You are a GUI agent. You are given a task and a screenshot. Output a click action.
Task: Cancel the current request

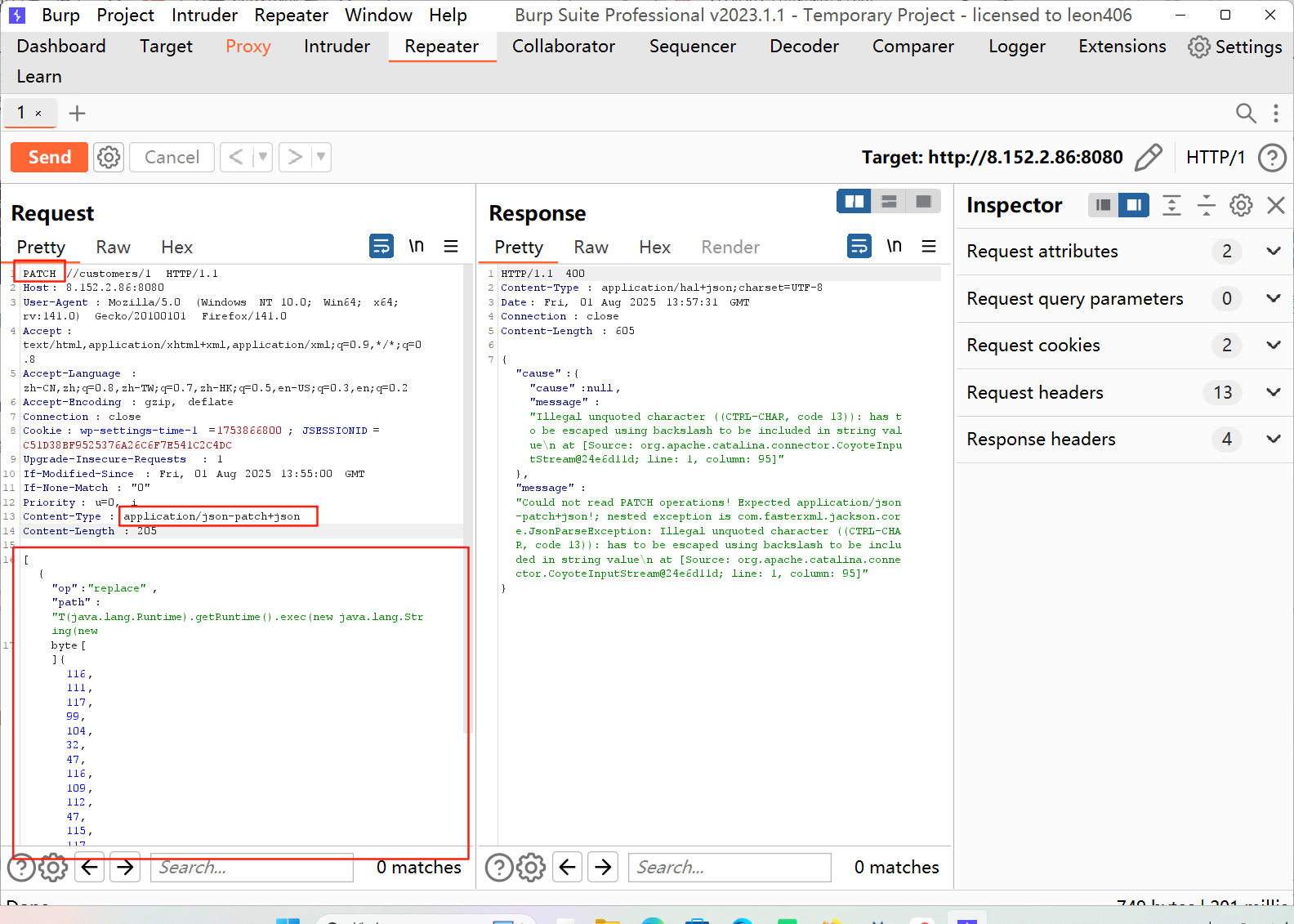[x=172, y=157]
